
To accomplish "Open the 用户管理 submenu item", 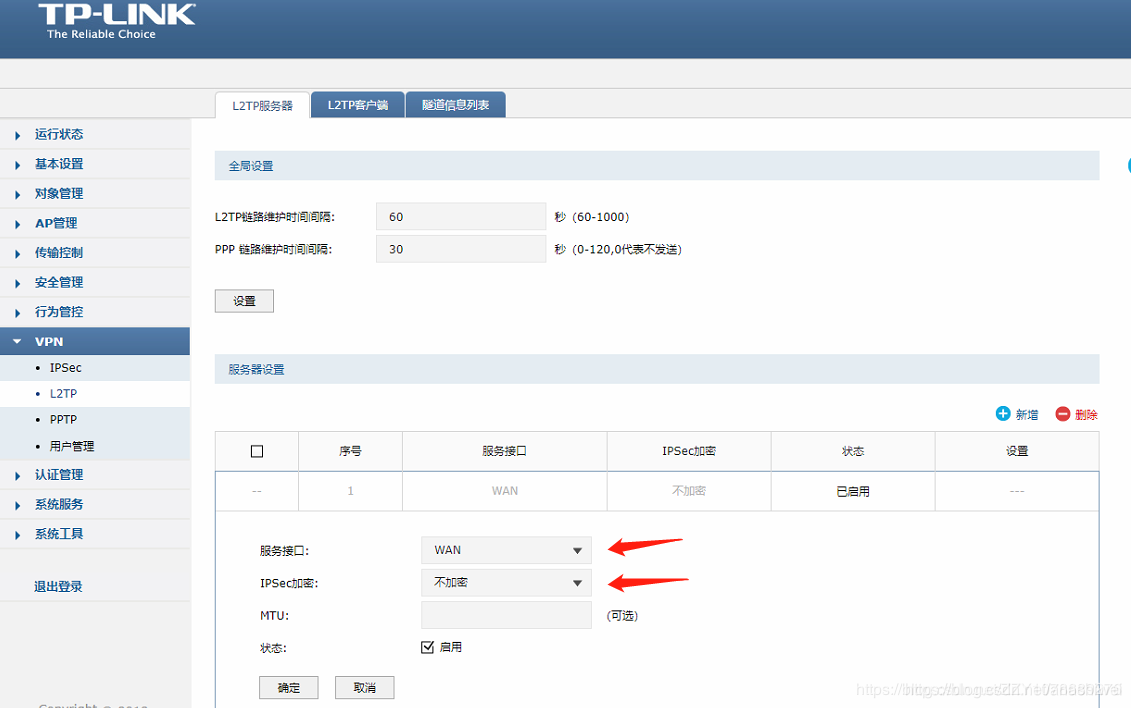I will 72,446.
